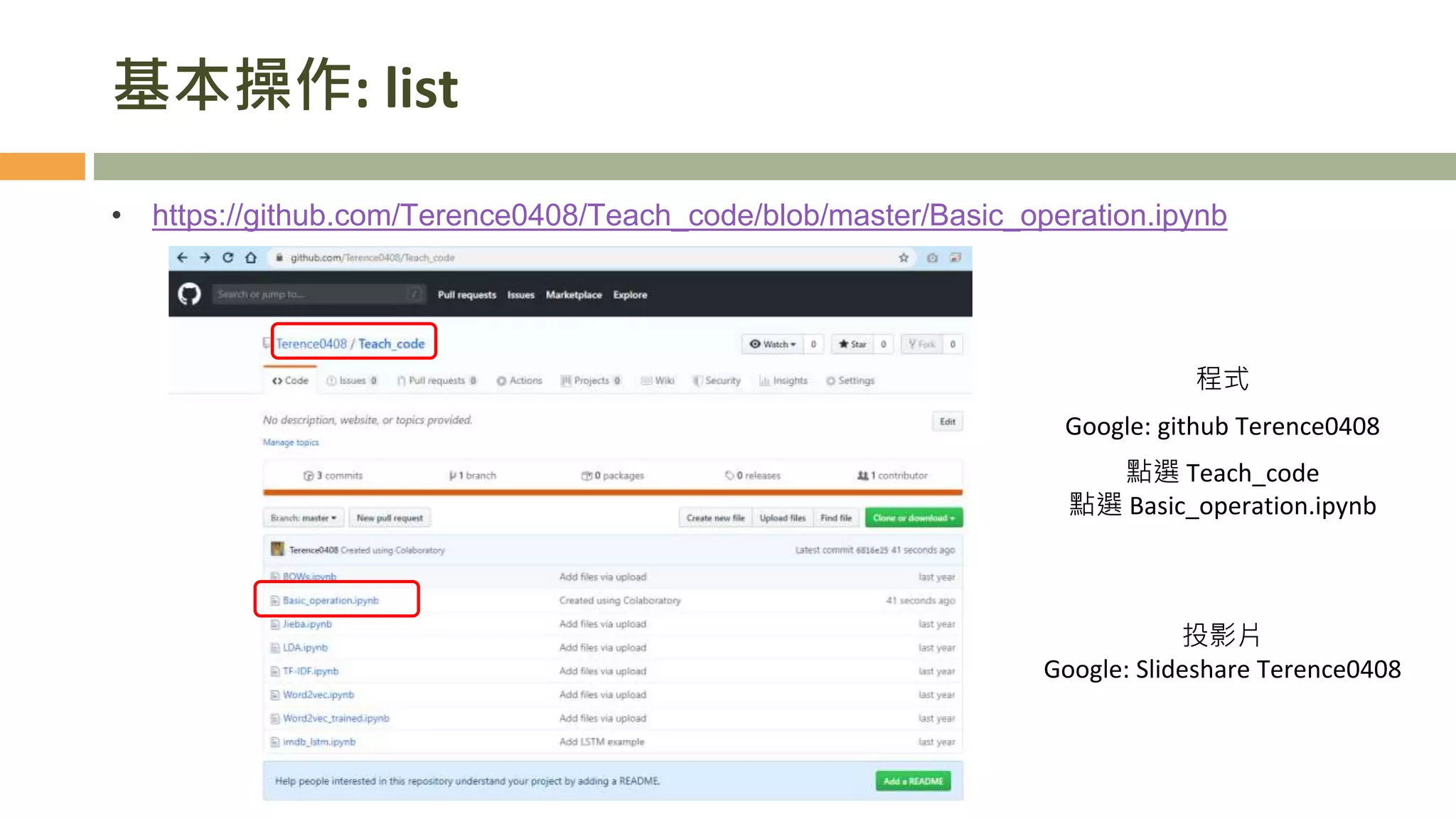Click the Created using Colaboratory commit message
Viewport: 1456px width, 819px height.
coord(620,600)
